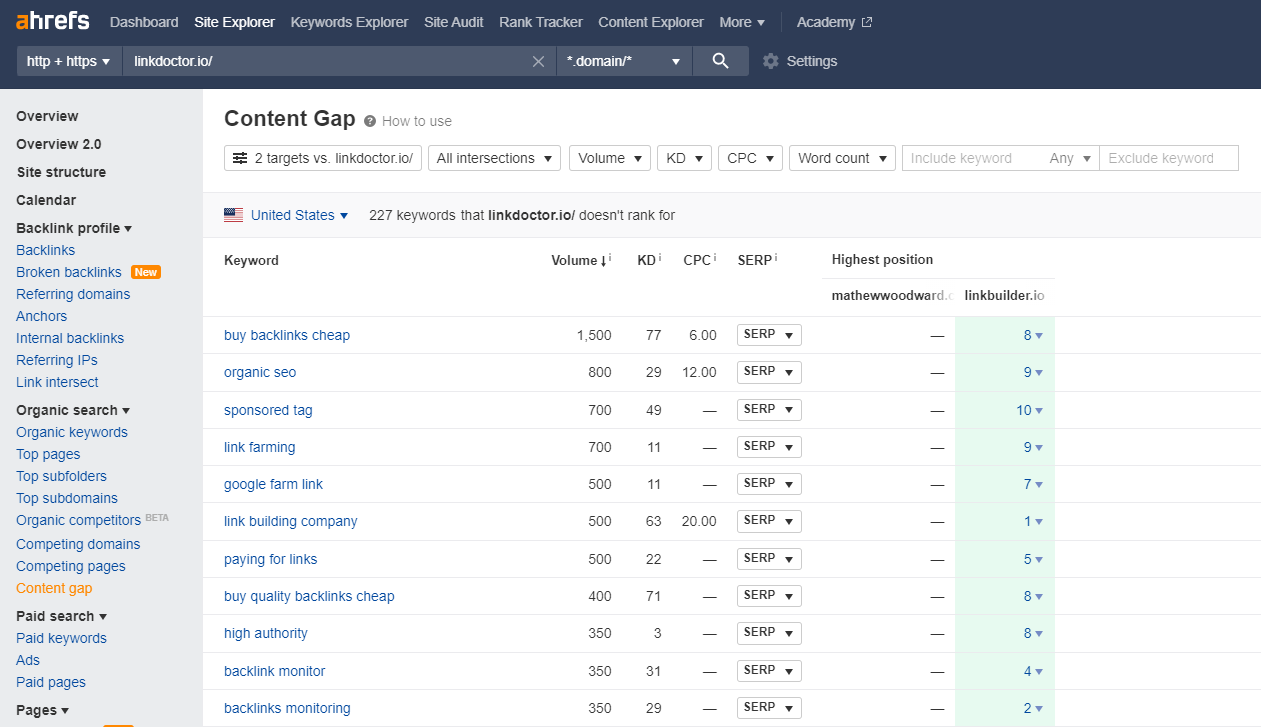Screen dimensions: 1261x727
Task: Open the Any keyword match dropdown
Action: (1070, 158)
